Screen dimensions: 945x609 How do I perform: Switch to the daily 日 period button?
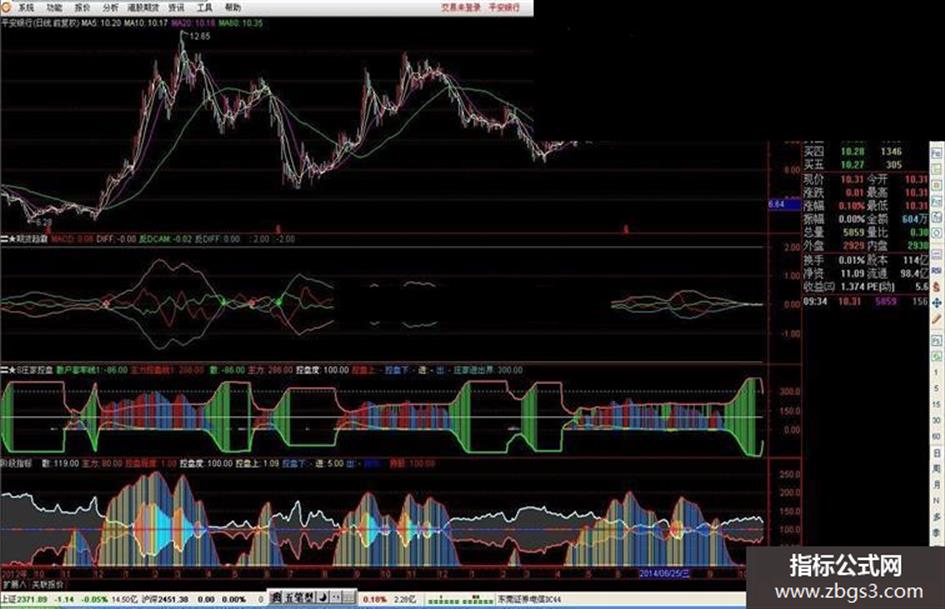click(937, 452)
